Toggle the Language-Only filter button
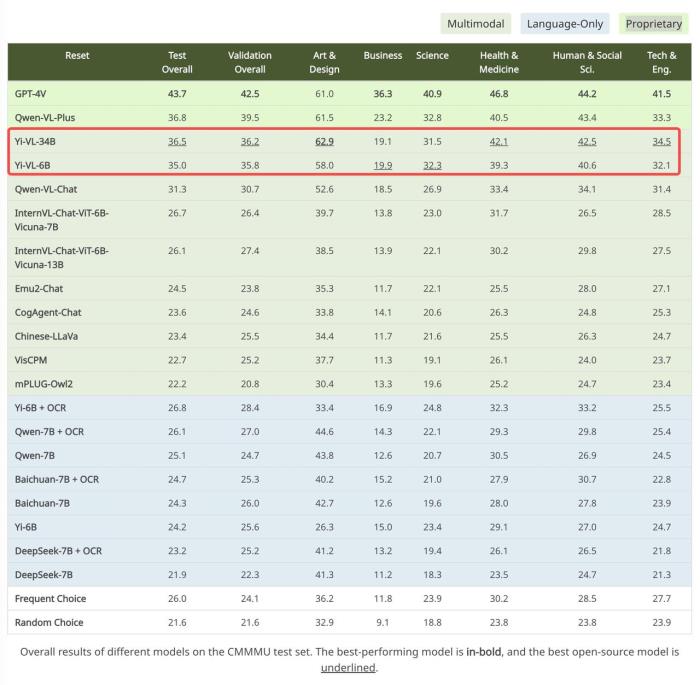The width and height of the screenshot is (700, 685). tap(565, 24)
